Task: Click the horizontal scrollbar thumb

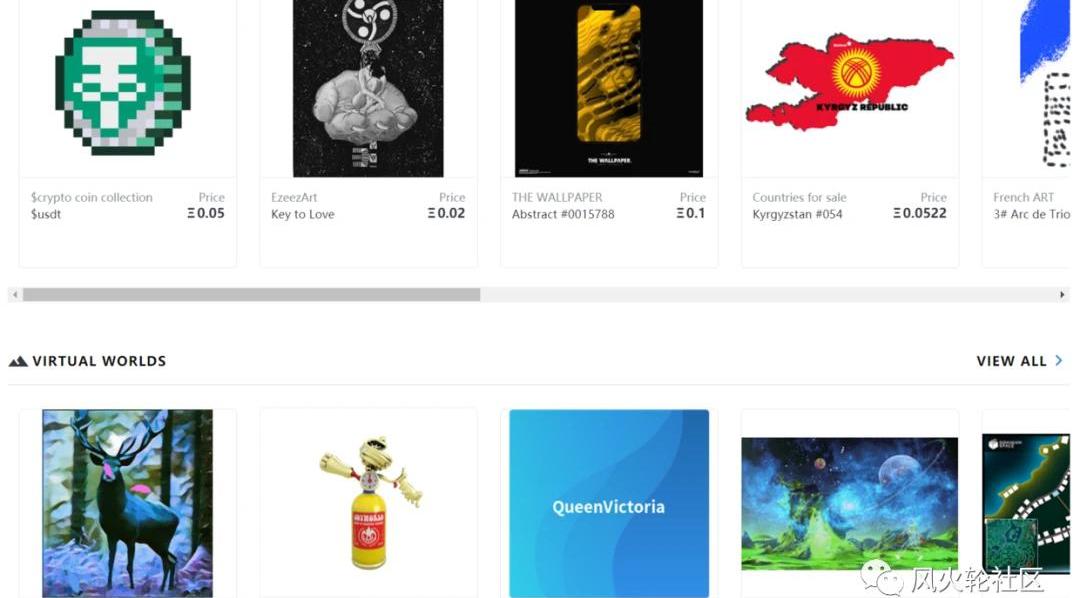Action: 251,295
